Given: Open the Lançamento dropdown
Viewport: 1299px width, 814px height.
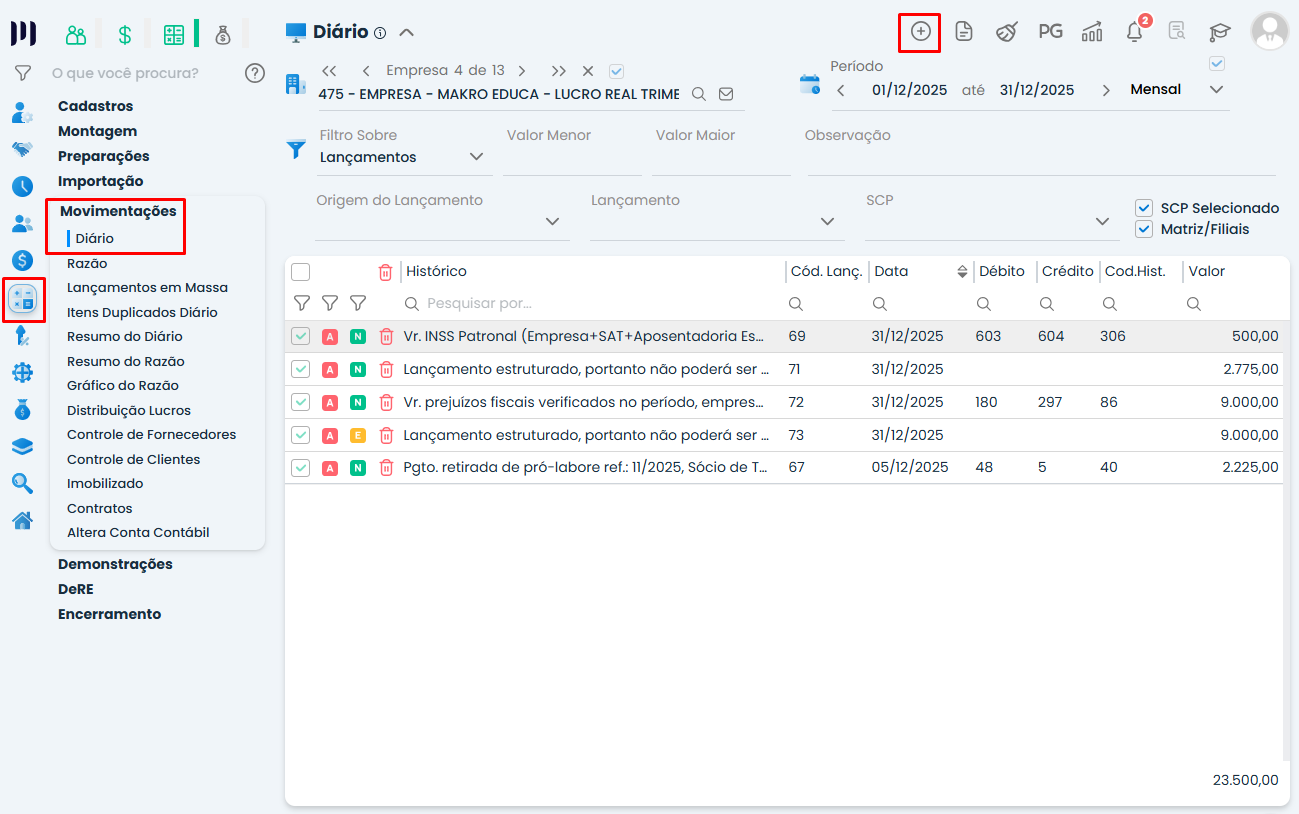Looking at the screenshot, I should click(x=716, y=221).
